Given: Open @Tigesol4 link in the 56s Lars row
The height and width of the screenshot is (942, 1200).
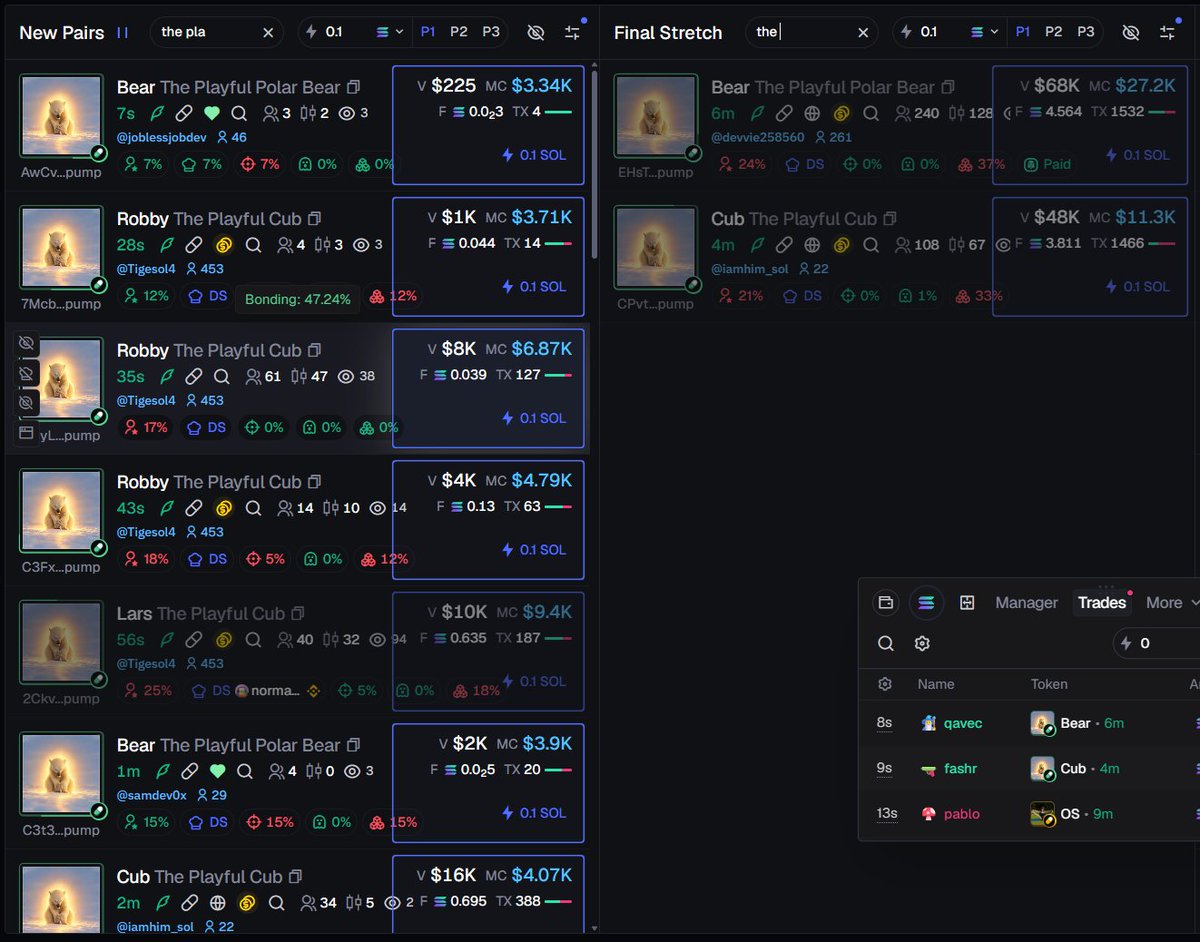Looking at the screenshot, I should (x=146, y=663).
